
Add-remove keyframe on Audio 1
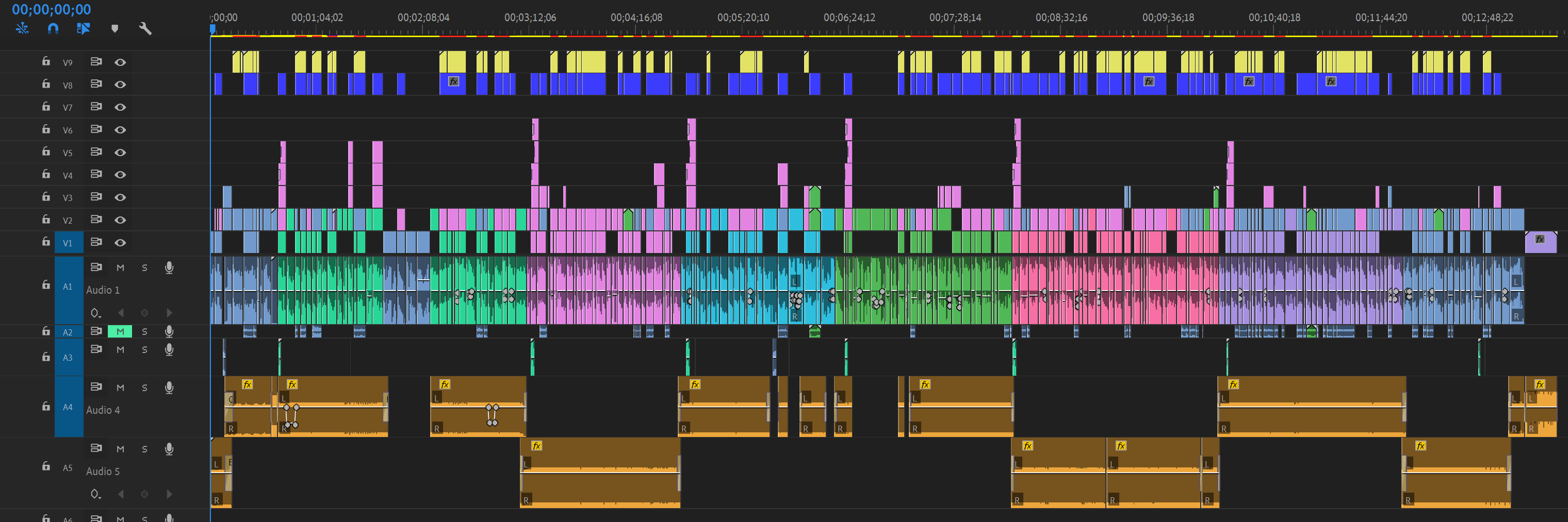pyautogui.click(x=144, y=313)
